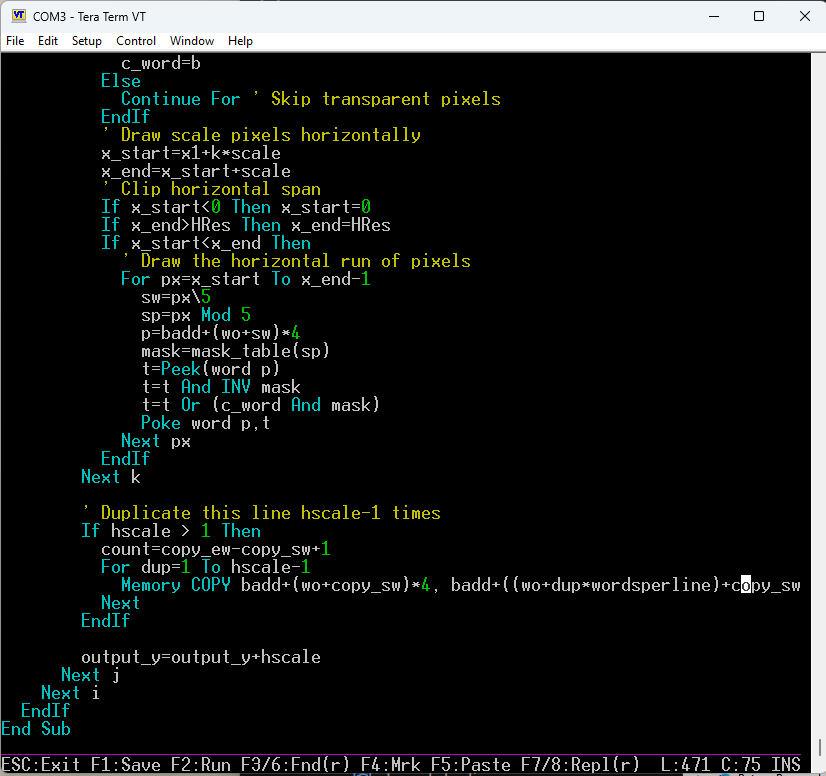Click the 'Memory COPY' keyword in the code
Image resolution: width=826 pixels, height=776 pixels.
(176, 585)
